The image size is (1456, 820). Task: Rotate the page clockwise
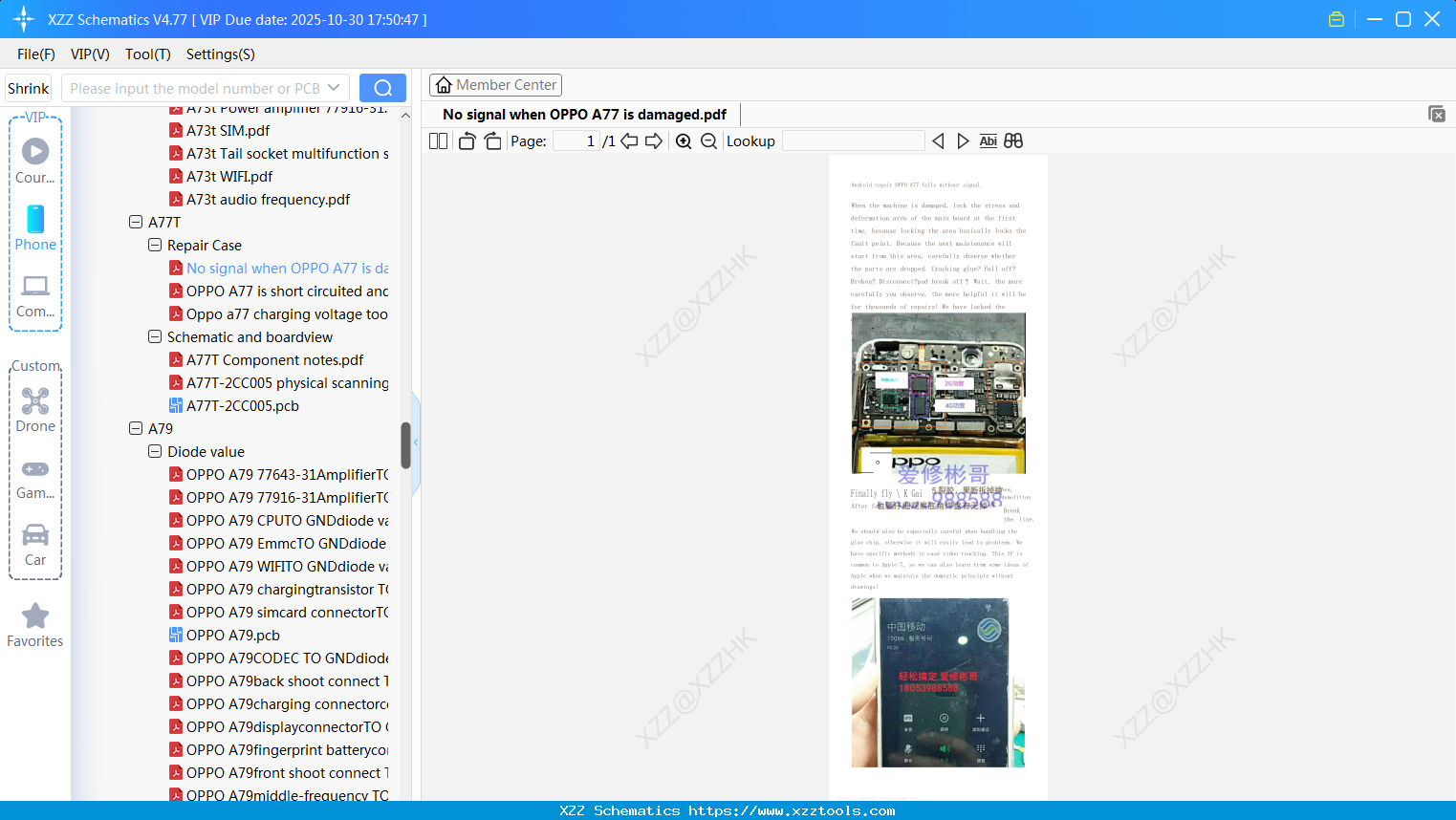point(492,141)
